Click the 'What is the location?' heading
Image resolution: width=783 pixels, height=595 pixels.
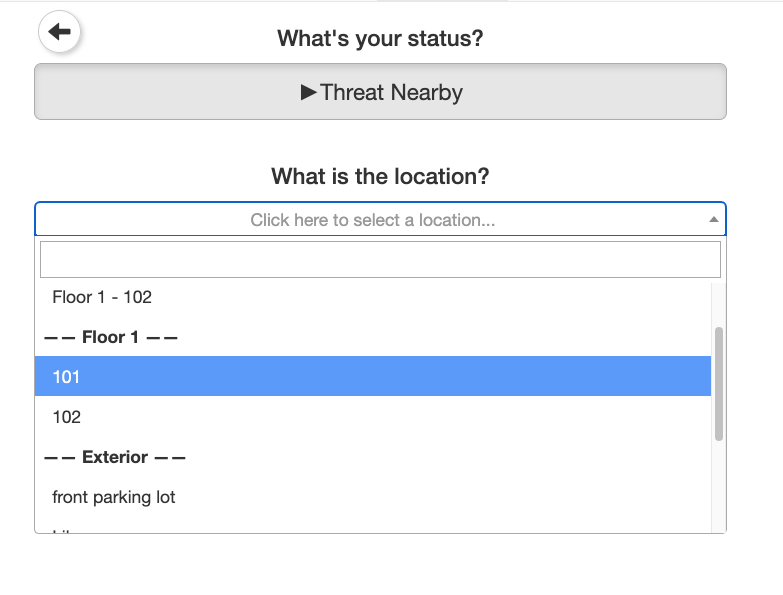click(x=380, y=177)
